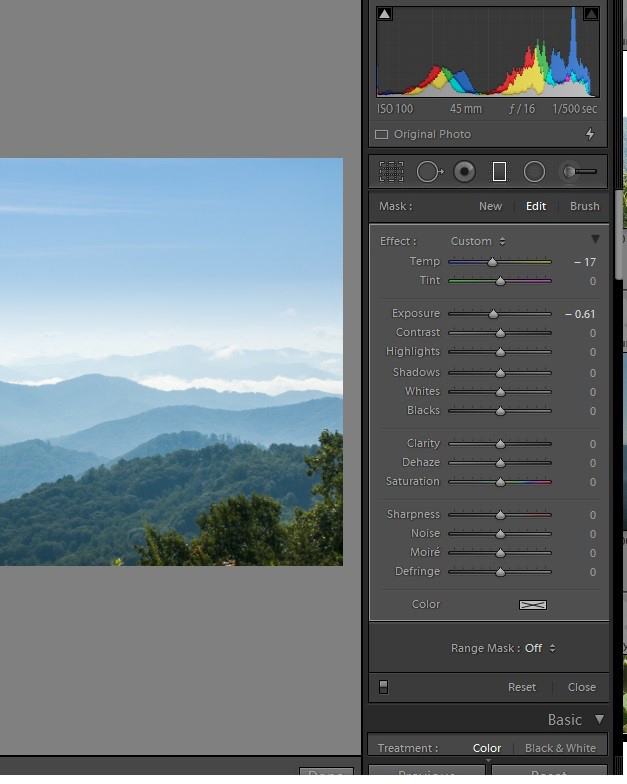Enable the Original Photo checkbox
The height and width of the screenshot is (784, 627).
click(381, 134)
